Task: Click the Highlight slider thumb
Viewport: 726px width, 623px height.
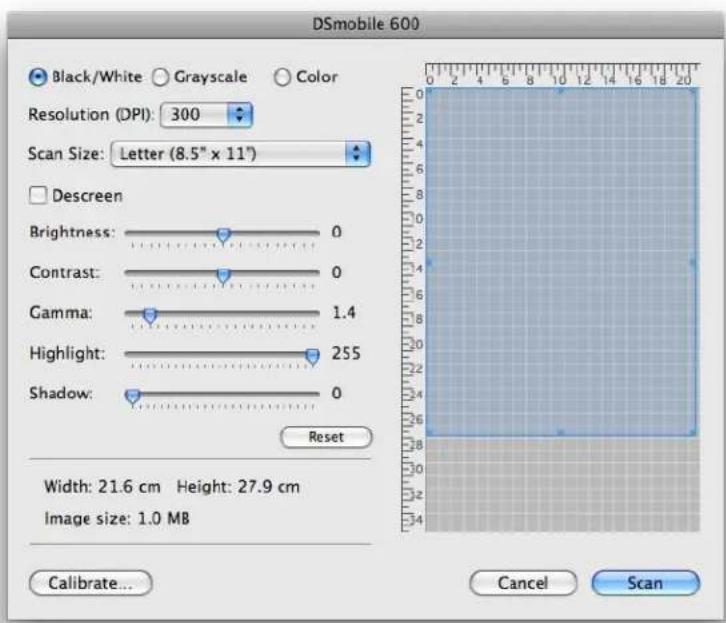Action: coord(313,357)
